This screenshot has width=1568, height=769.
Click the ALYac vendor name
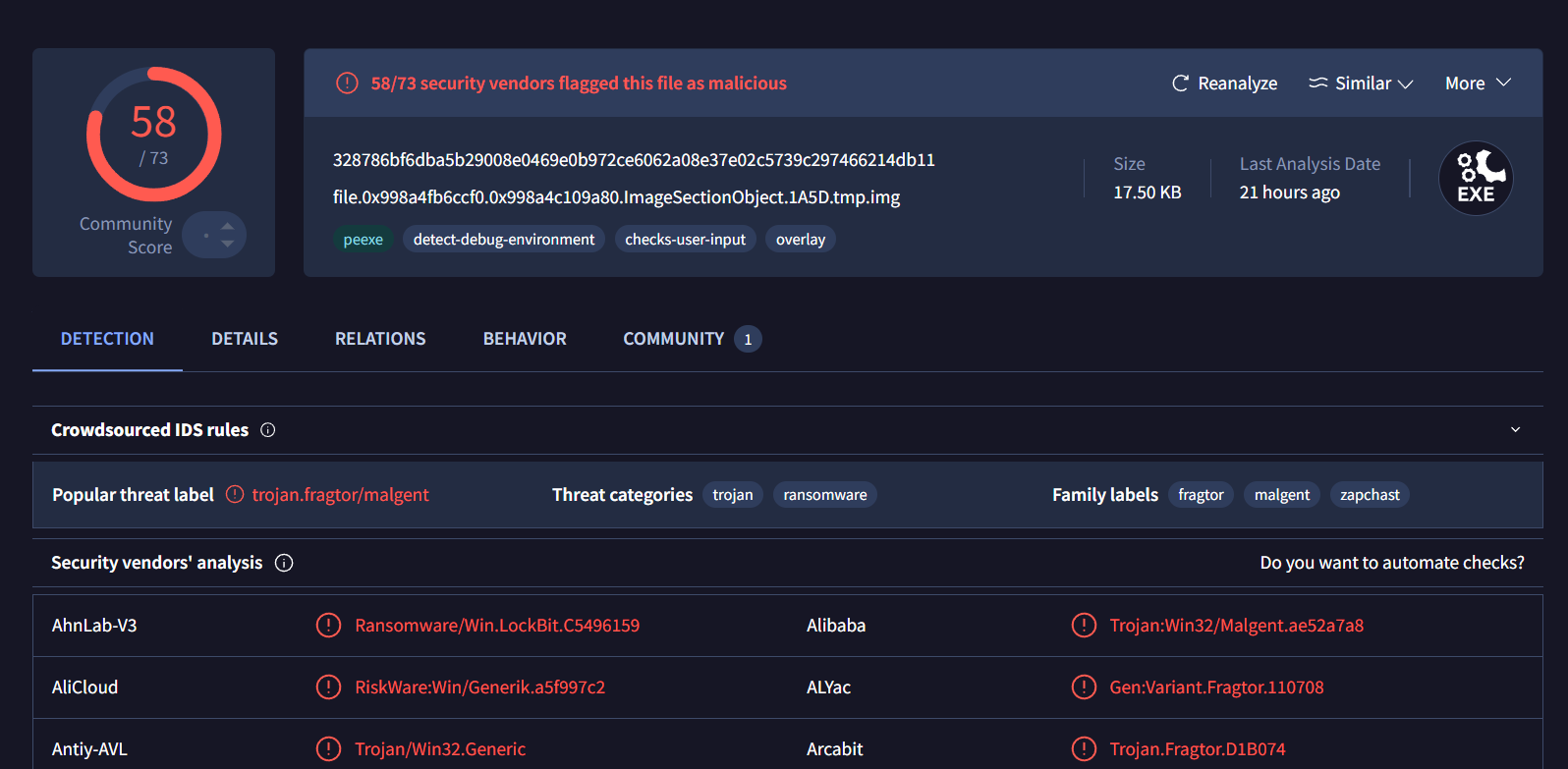point(828,687)
